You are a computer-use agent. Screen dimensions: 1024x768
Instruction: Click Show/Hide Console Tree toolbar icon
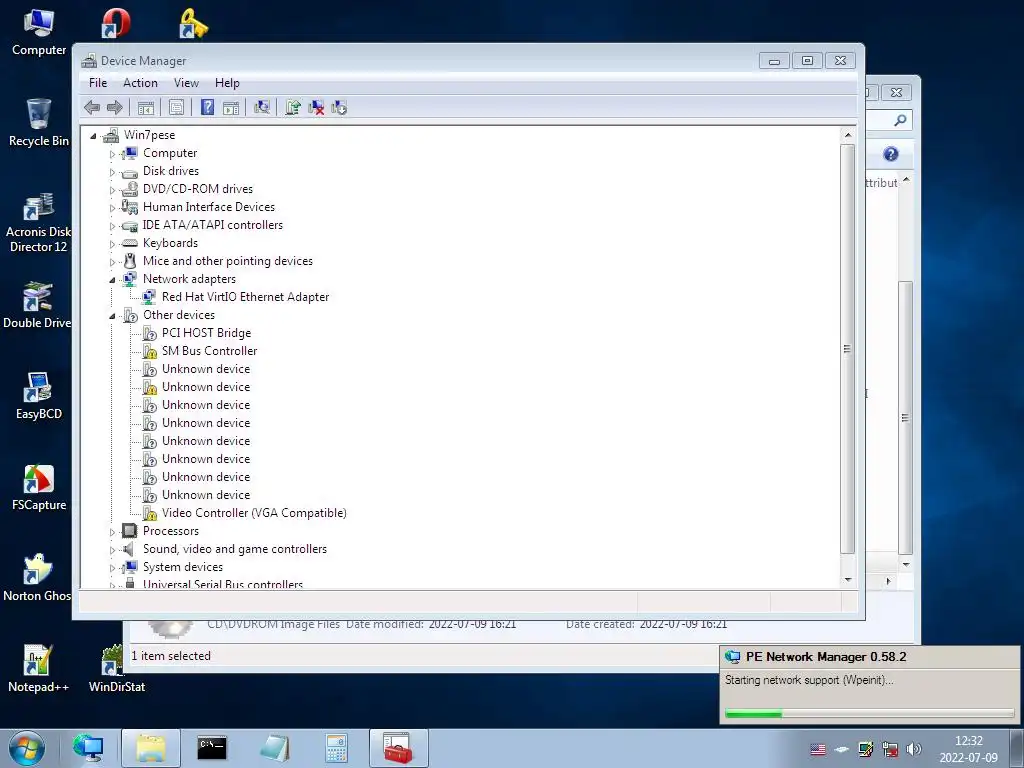pos(146,107)
